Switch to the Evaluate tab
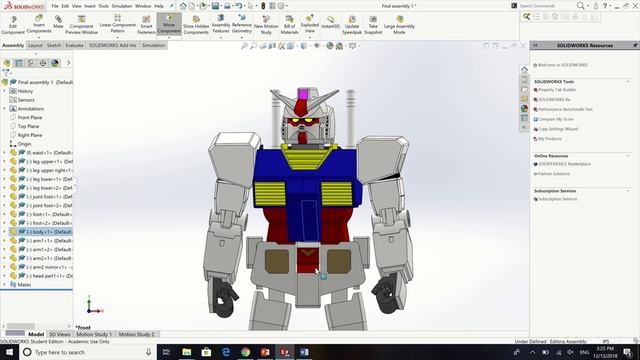Viewport: 640px width, 360px height. [74, 45]
